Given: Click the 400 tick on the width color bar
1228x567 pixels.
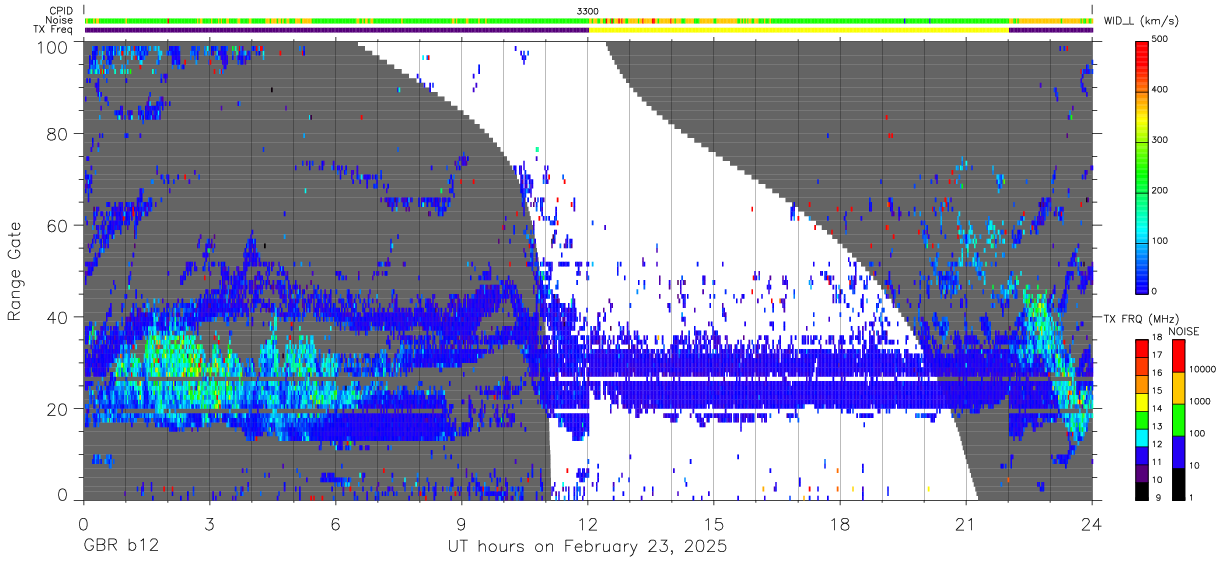Looking at the screenshot, I should pyautogui.click(x=1160, y=90).
